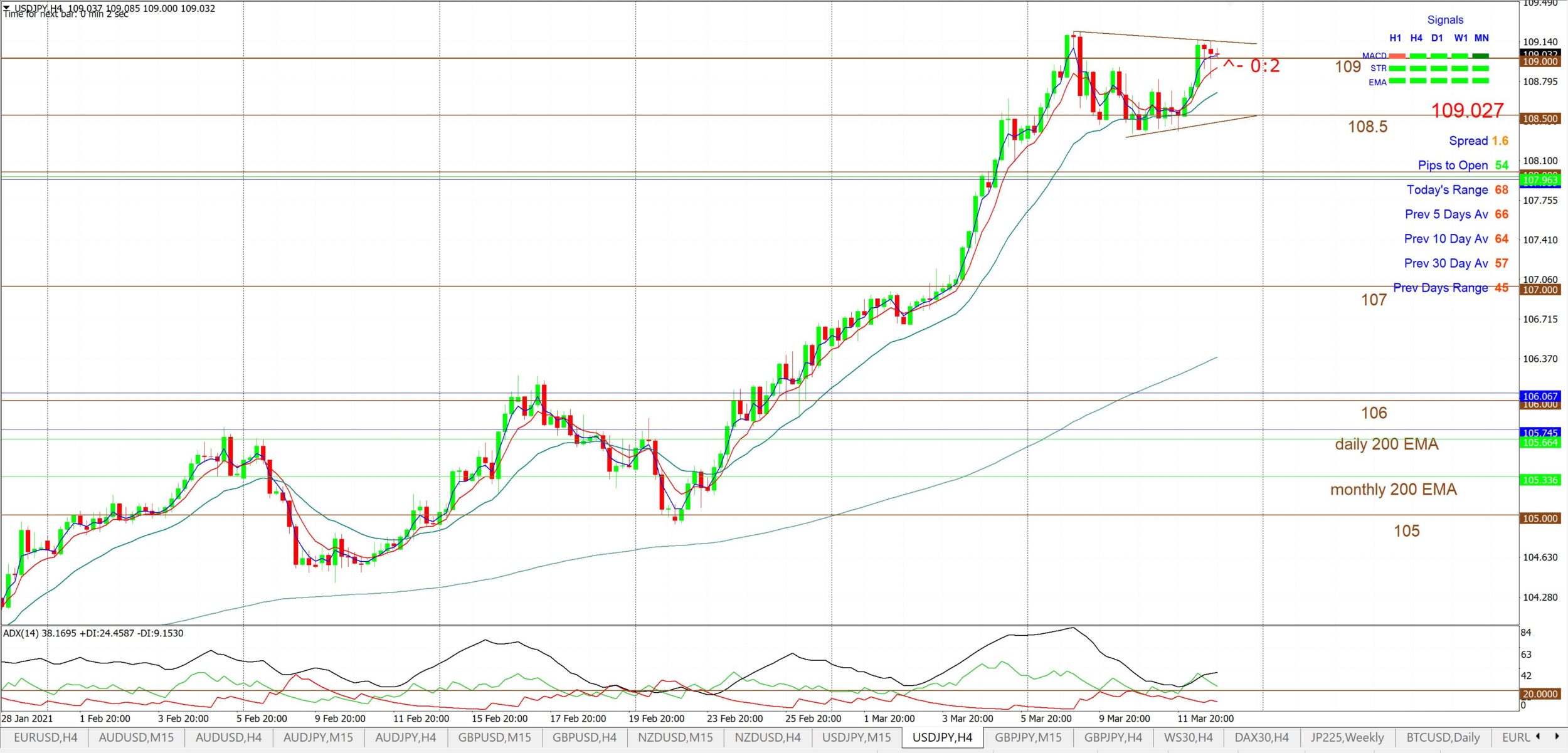Select the 105.000 brown price axis tag

pos(1540,519)
